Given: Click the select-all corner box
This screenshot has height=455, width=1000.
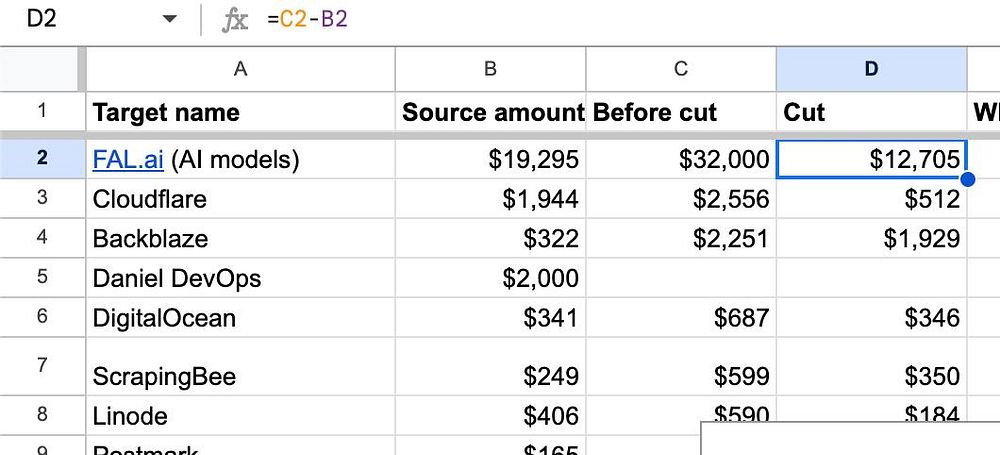Looking at the screenshot, I should click(x=40, y=69).
